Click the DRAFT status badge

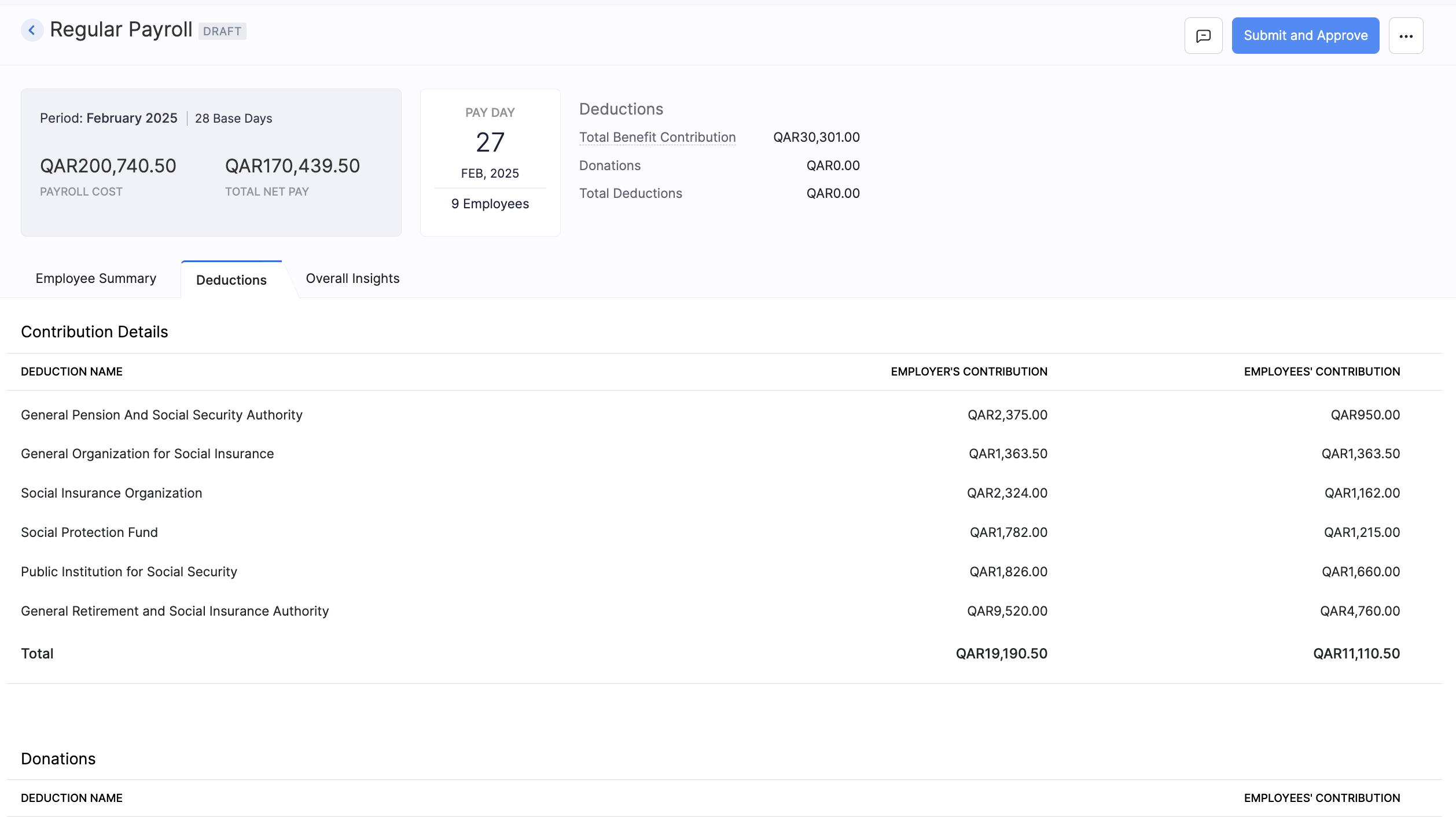tap(223, 31)
